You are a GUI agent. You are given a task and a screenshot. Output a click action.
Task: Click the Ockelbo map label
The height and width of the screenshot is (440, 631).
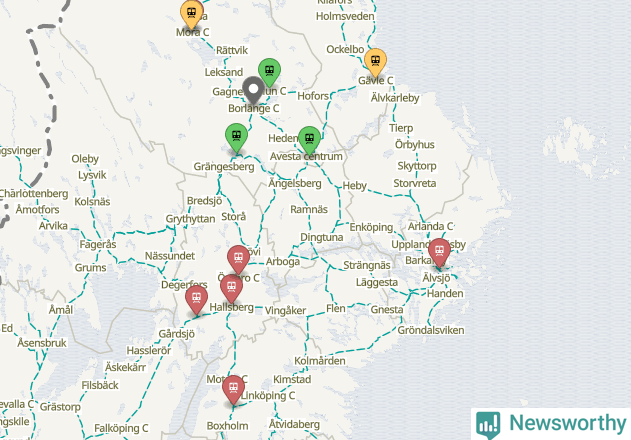[345, 50]
